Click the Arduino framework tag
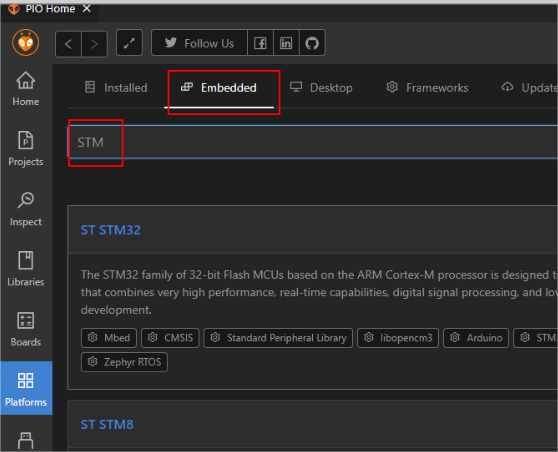The height and width of the screenshot is (452, 558). tap(476, 338)
